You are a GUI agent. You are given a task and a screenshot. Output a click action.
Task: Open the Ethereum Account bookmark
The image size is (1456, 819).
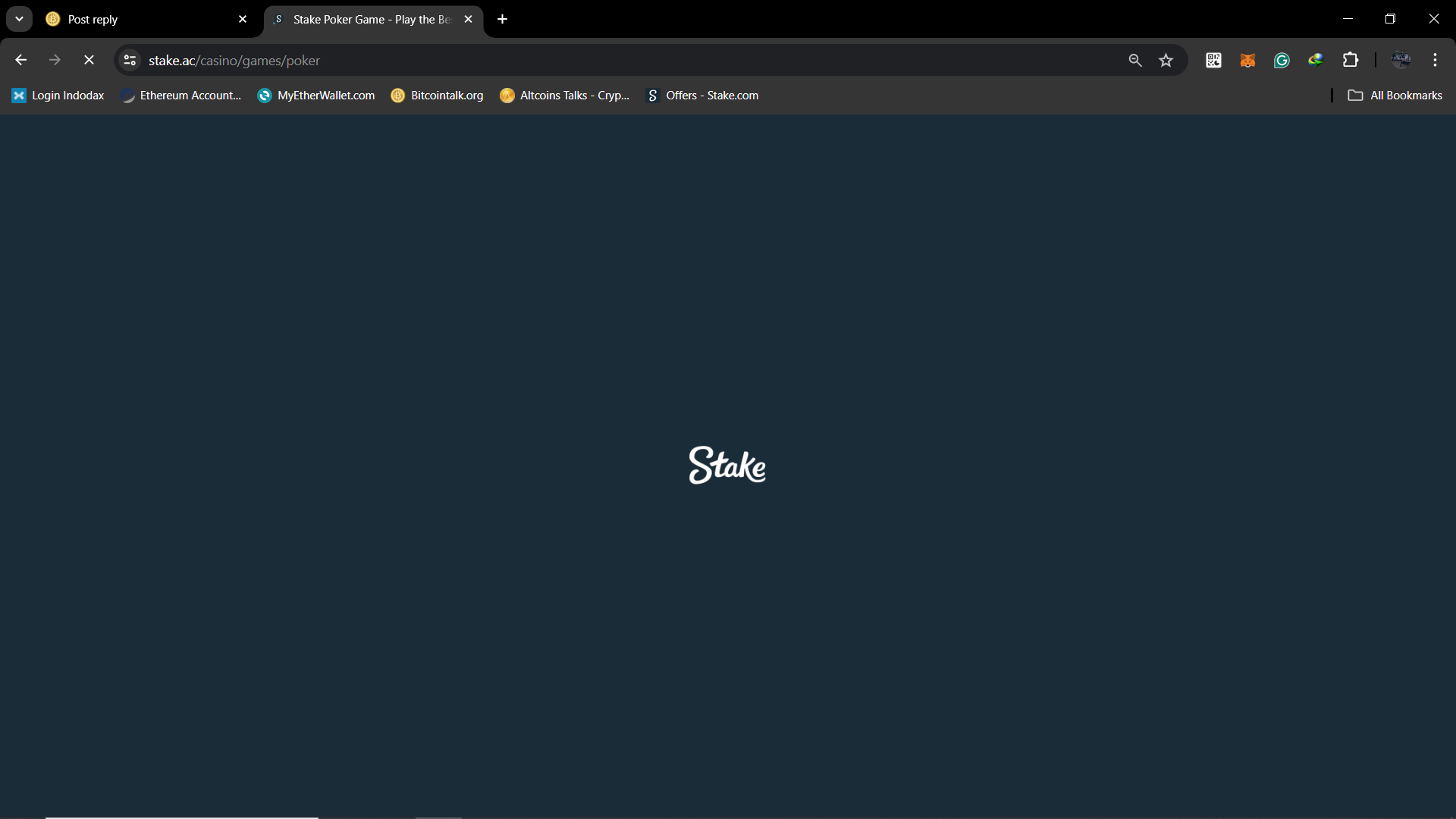181,96
